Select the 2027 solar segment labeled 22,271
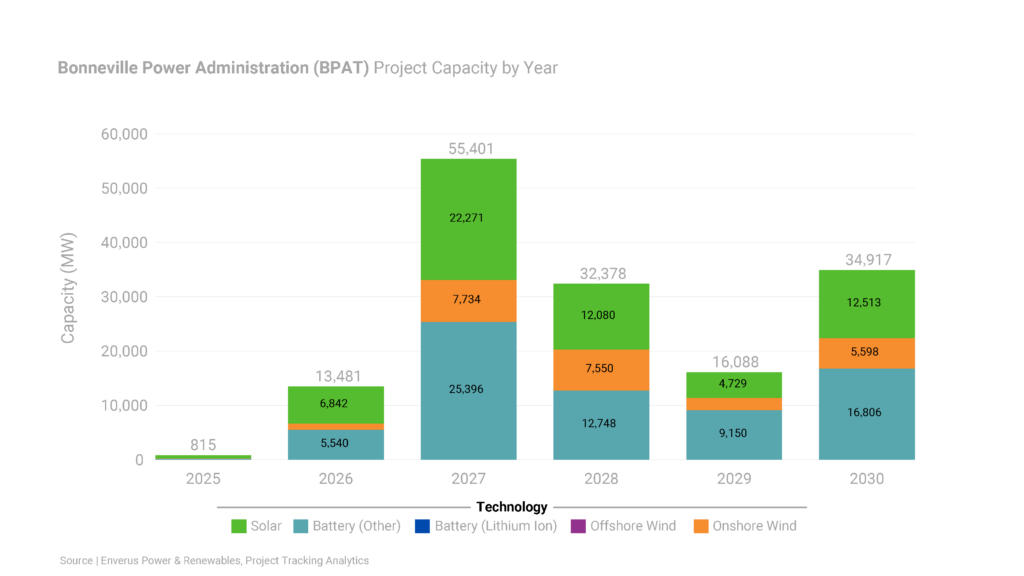Image resolution: width=1024 pixels, height=576 pixels. pyautogui.click(x=468, y=218)
